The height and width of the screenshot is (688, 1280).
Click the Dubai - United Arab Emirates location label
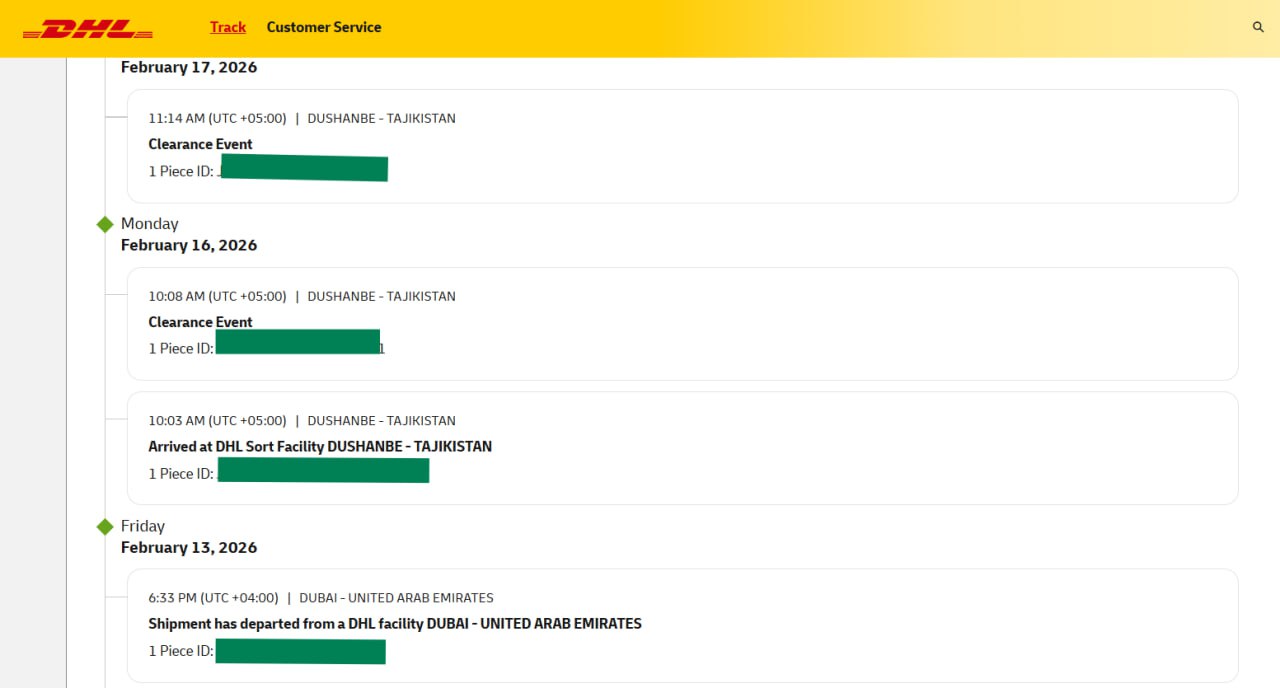coord(396,598)
